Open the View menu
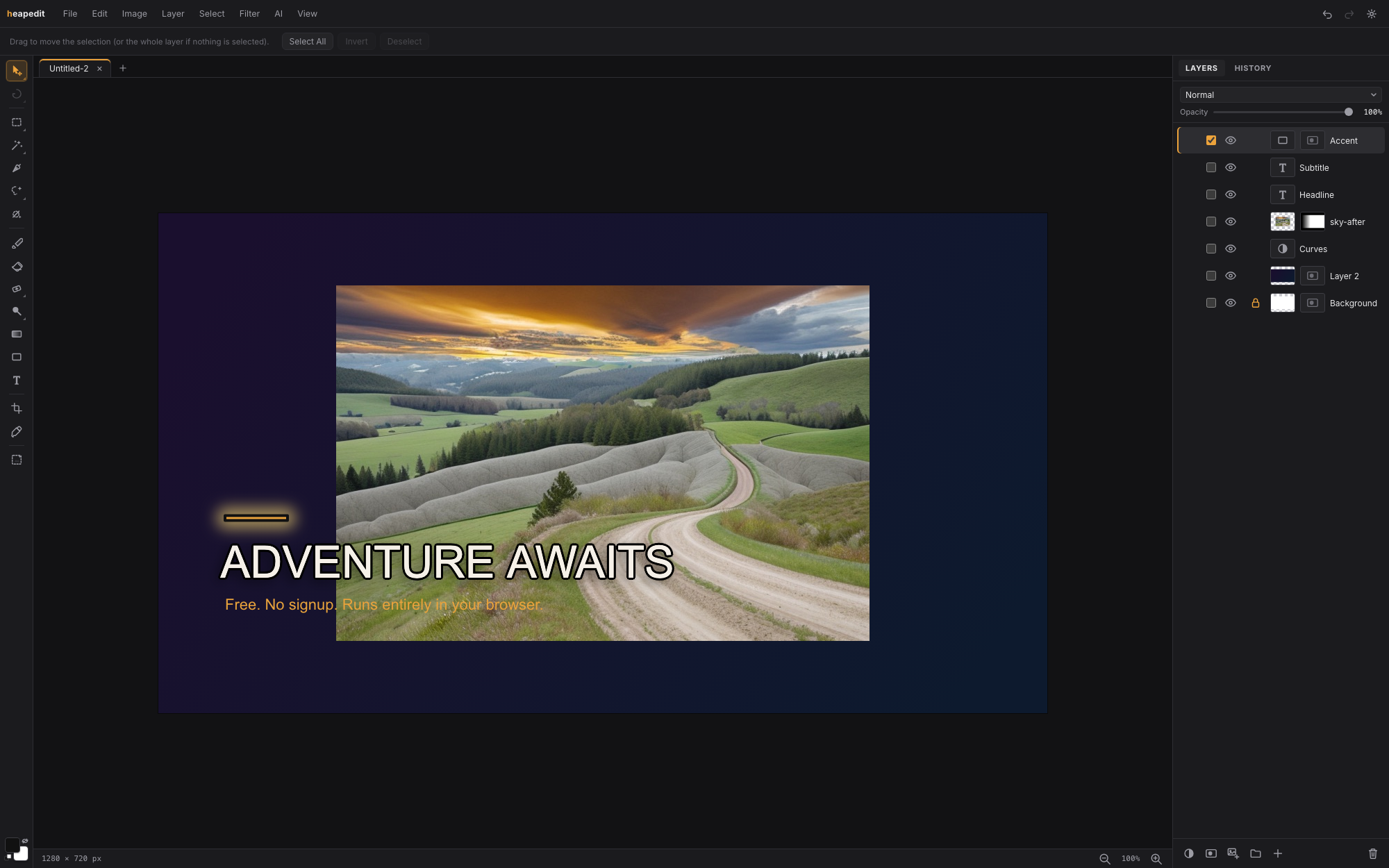 coord(307,14)
